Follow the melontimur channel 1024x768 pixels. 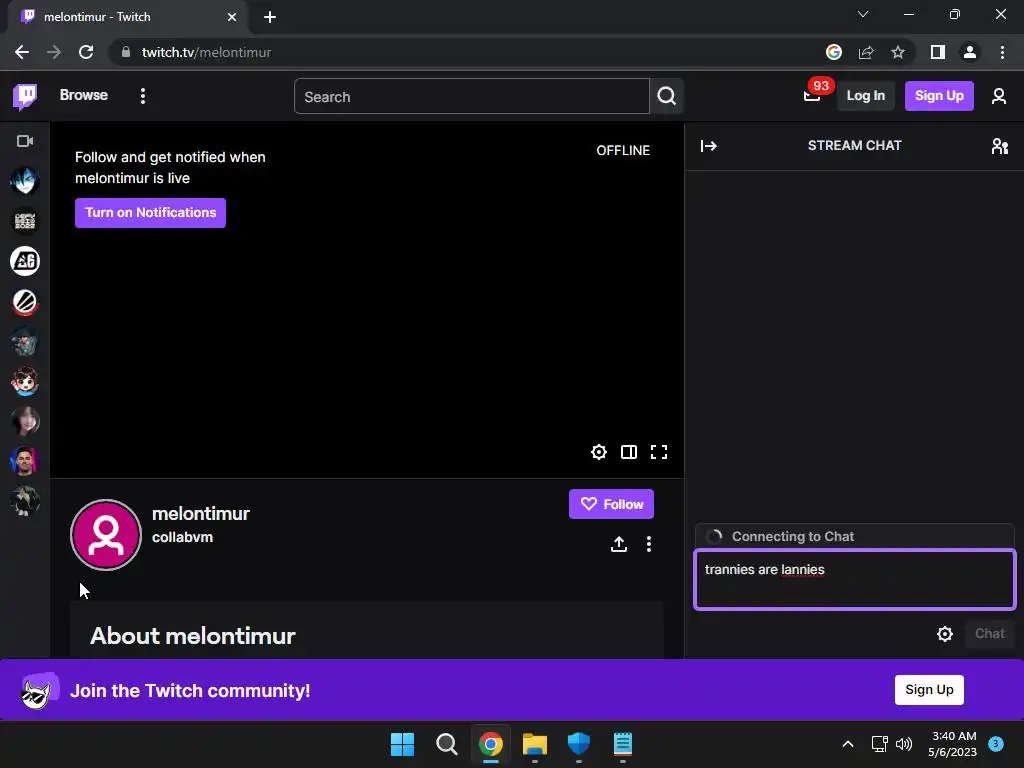coord(611,504)
